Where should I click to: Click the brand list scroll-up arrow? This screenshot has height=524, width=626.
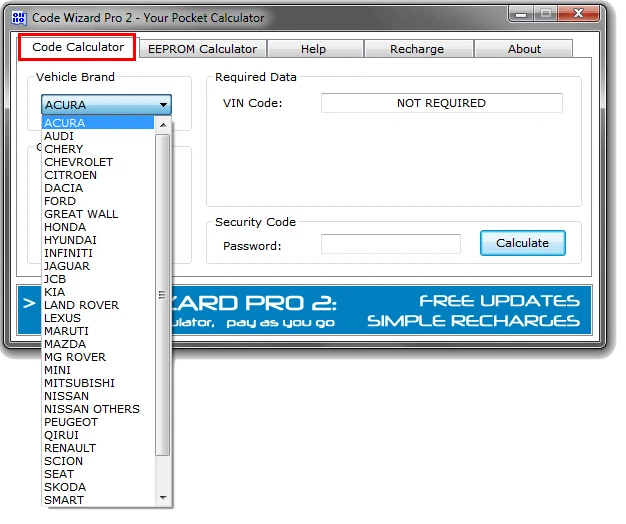point(163,125)
